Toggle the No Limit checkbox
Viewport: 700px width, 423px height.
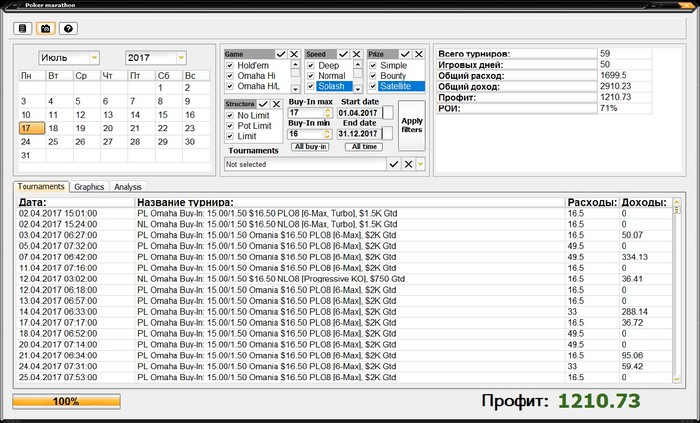pyautogui.click(x=230, y=116)
